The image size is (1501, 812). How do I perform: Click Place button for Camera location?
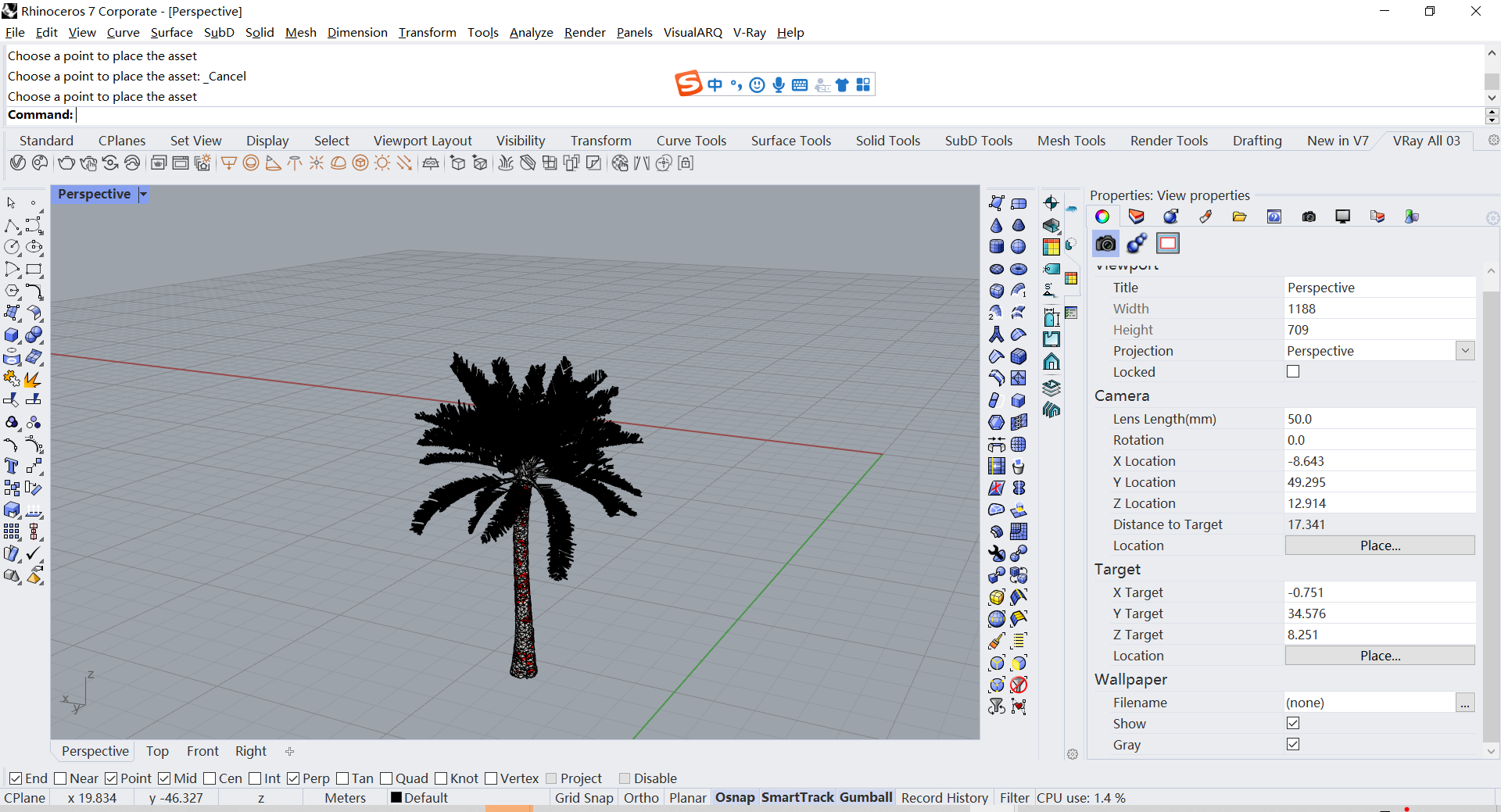point(1380,546)
